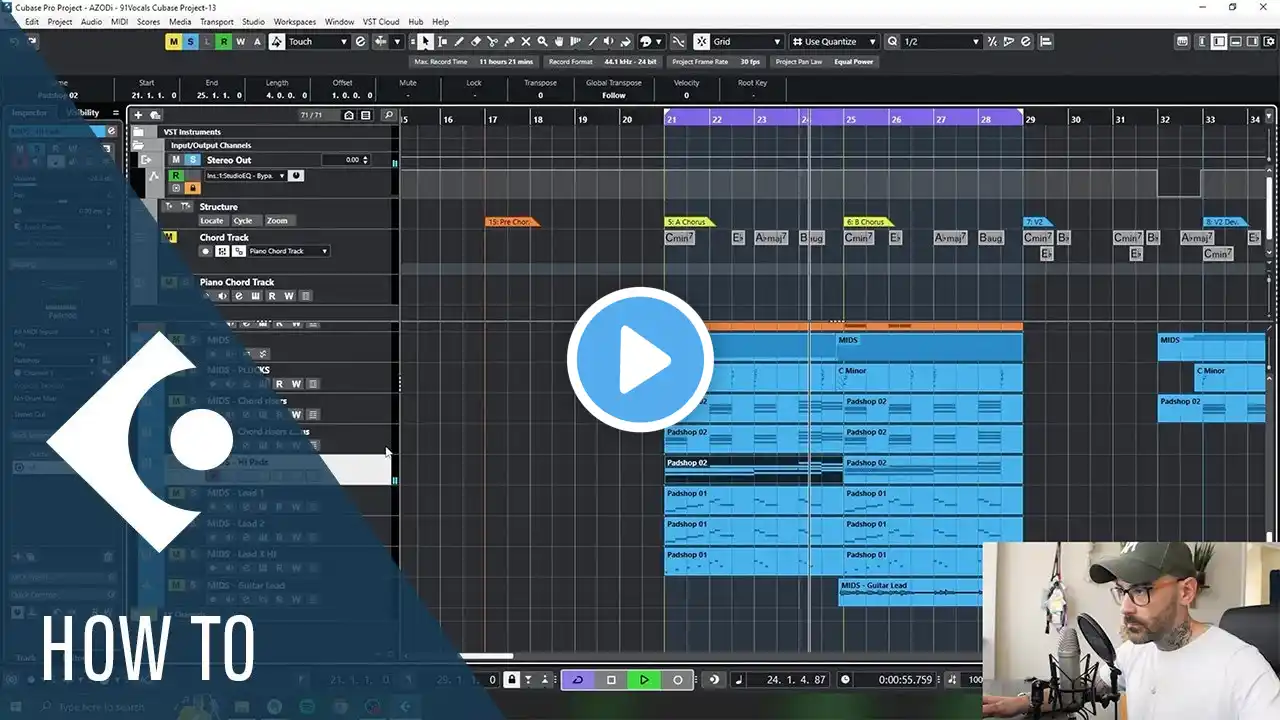The width and height of the screenshot is (1280, 720).
Task: Toggle Solo on Stereo Out track
Action: (192, 160)
